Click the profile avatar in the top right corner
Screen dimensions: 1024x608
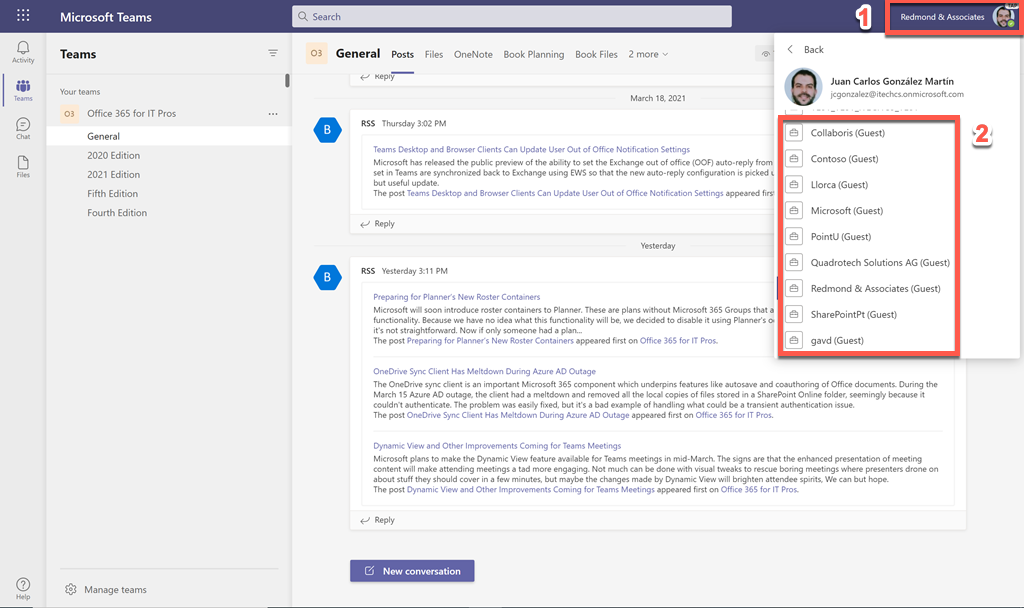pos(1004,16)
